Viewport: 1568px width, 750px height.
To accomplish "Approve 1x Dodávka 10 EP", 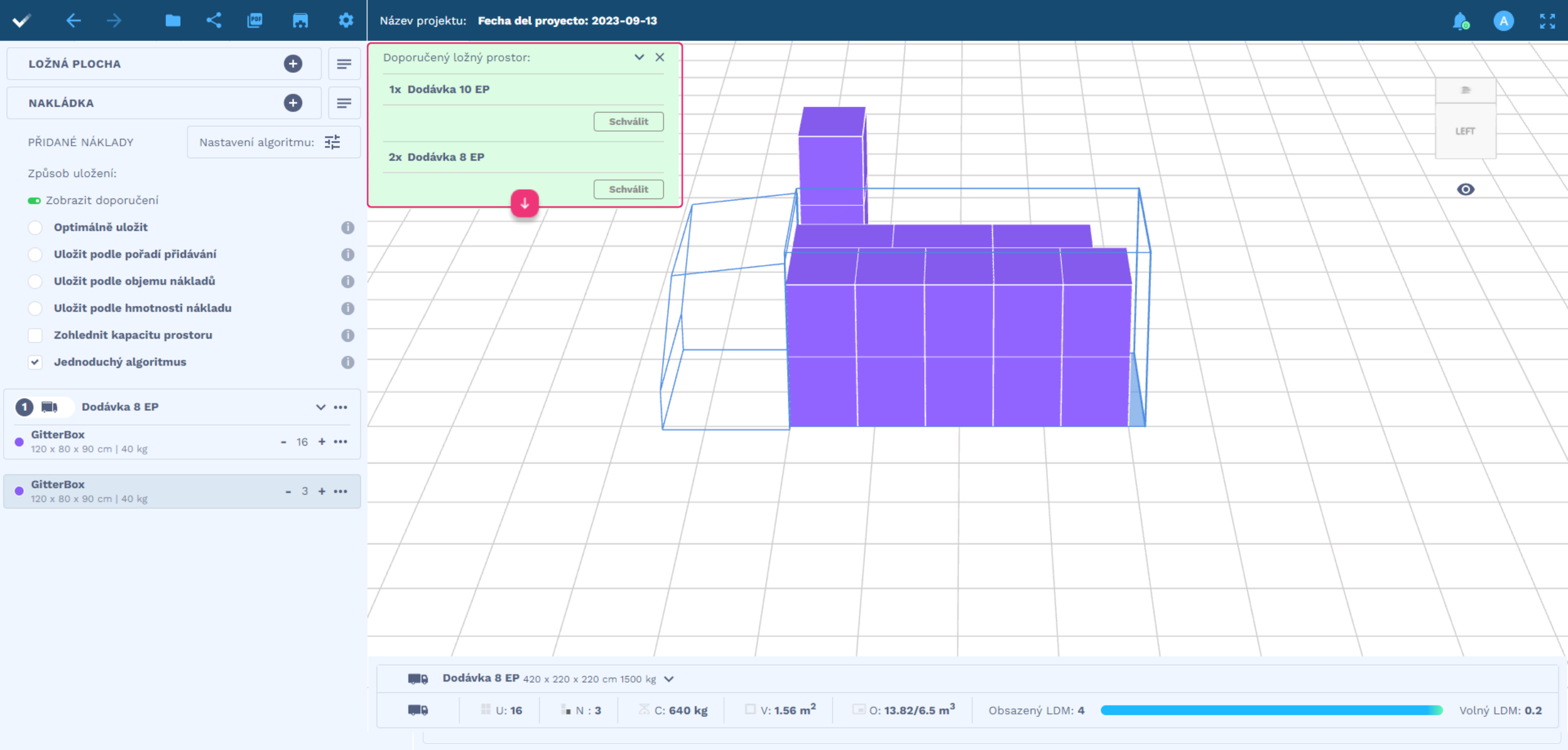I will pos(628,121).
